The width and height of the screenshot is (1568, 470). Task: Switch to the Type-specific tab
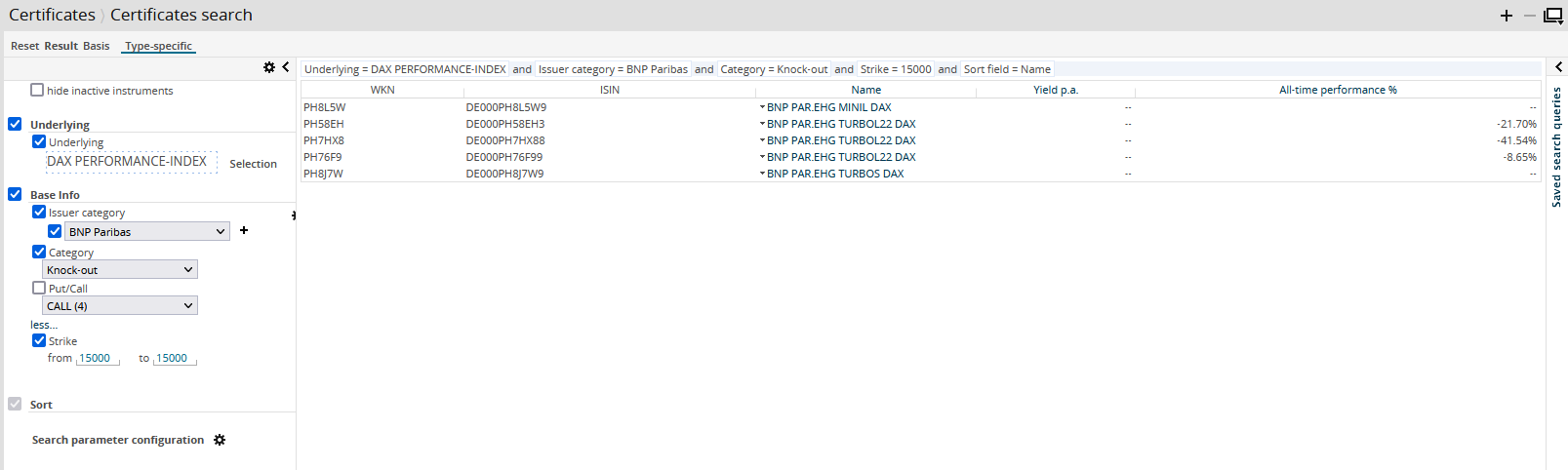158,46
